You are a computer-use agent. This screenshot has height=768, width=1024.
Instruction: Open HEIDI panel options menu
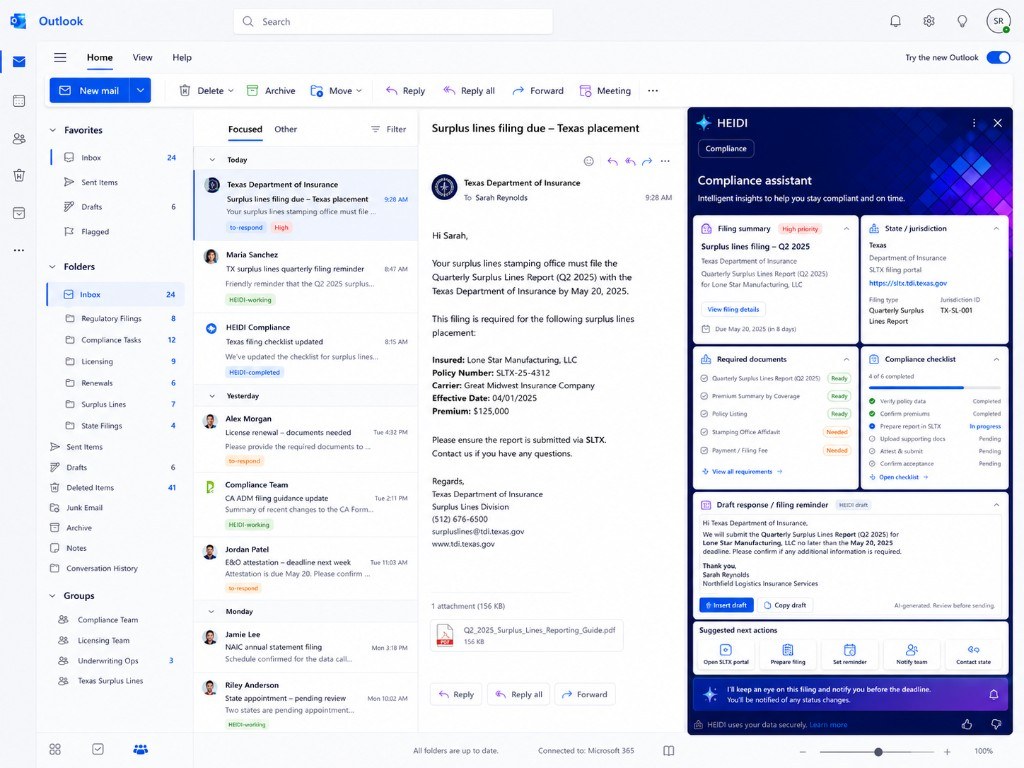(x=974, y=123)
